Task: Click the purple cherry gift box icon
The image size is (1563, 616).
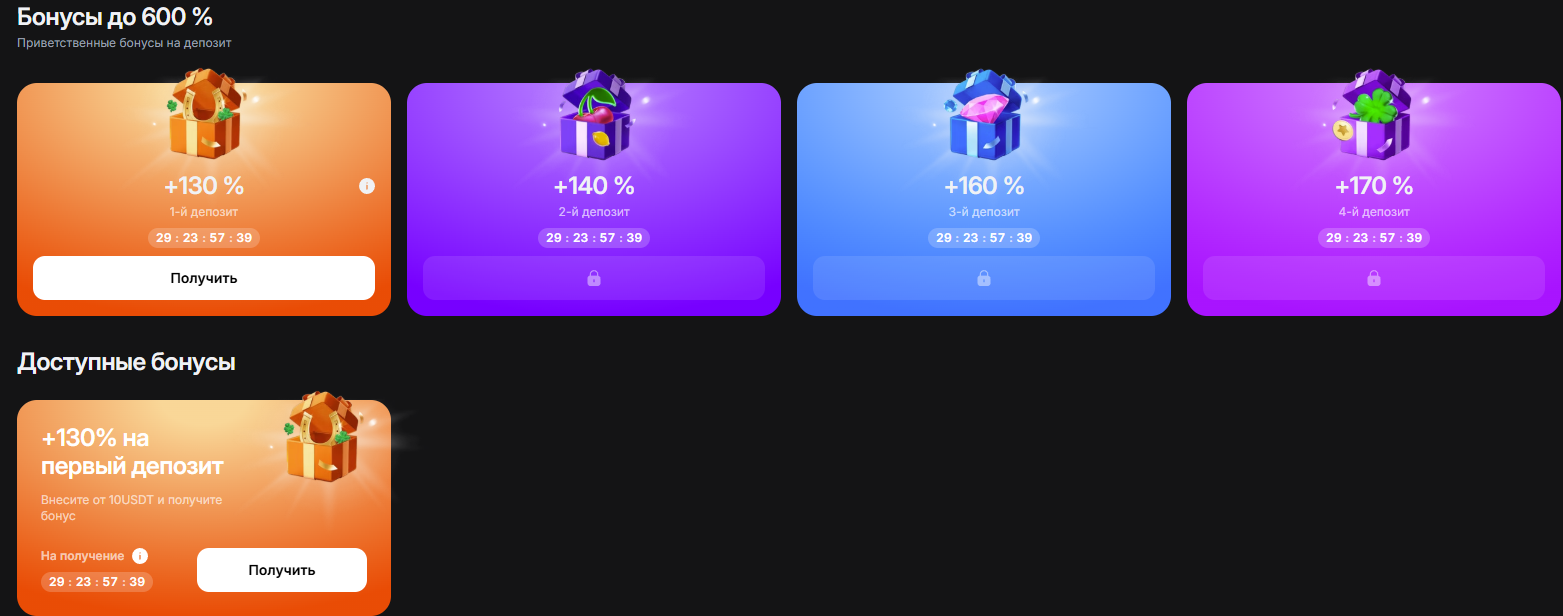Action: 594,115
